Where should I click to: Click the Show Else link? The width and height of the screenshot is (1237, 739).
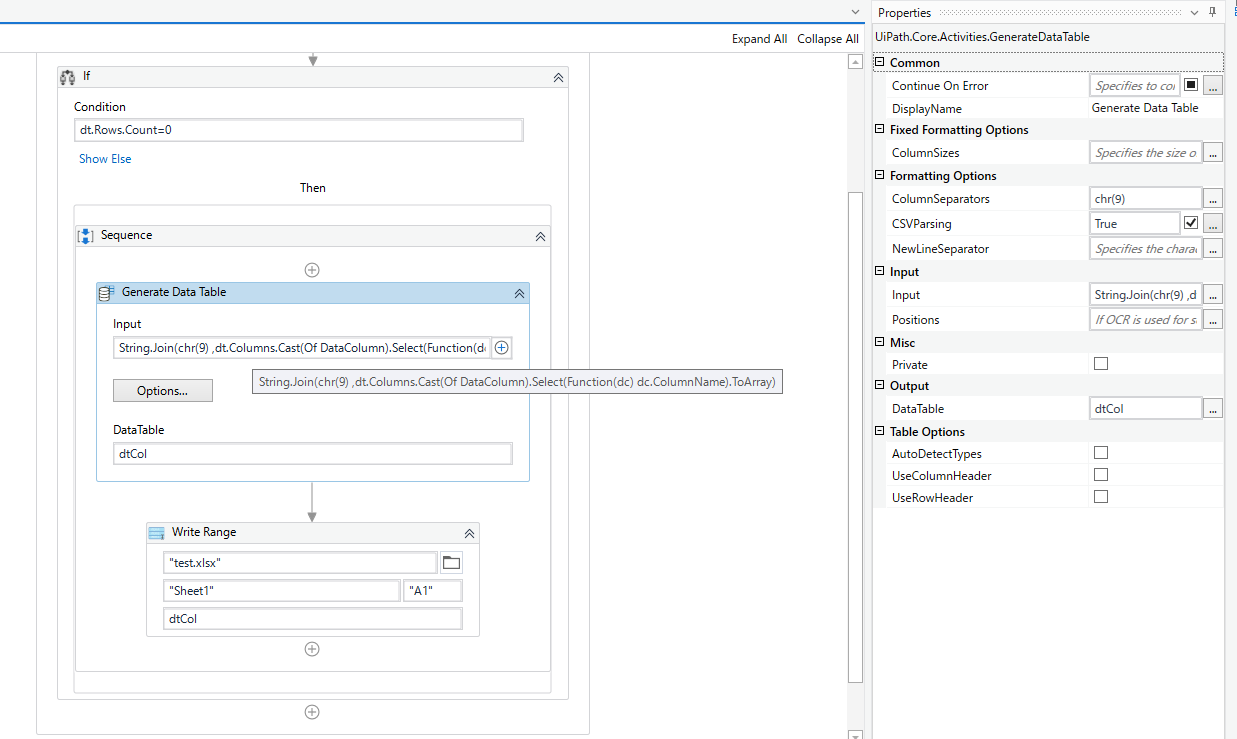click(104, 158)
